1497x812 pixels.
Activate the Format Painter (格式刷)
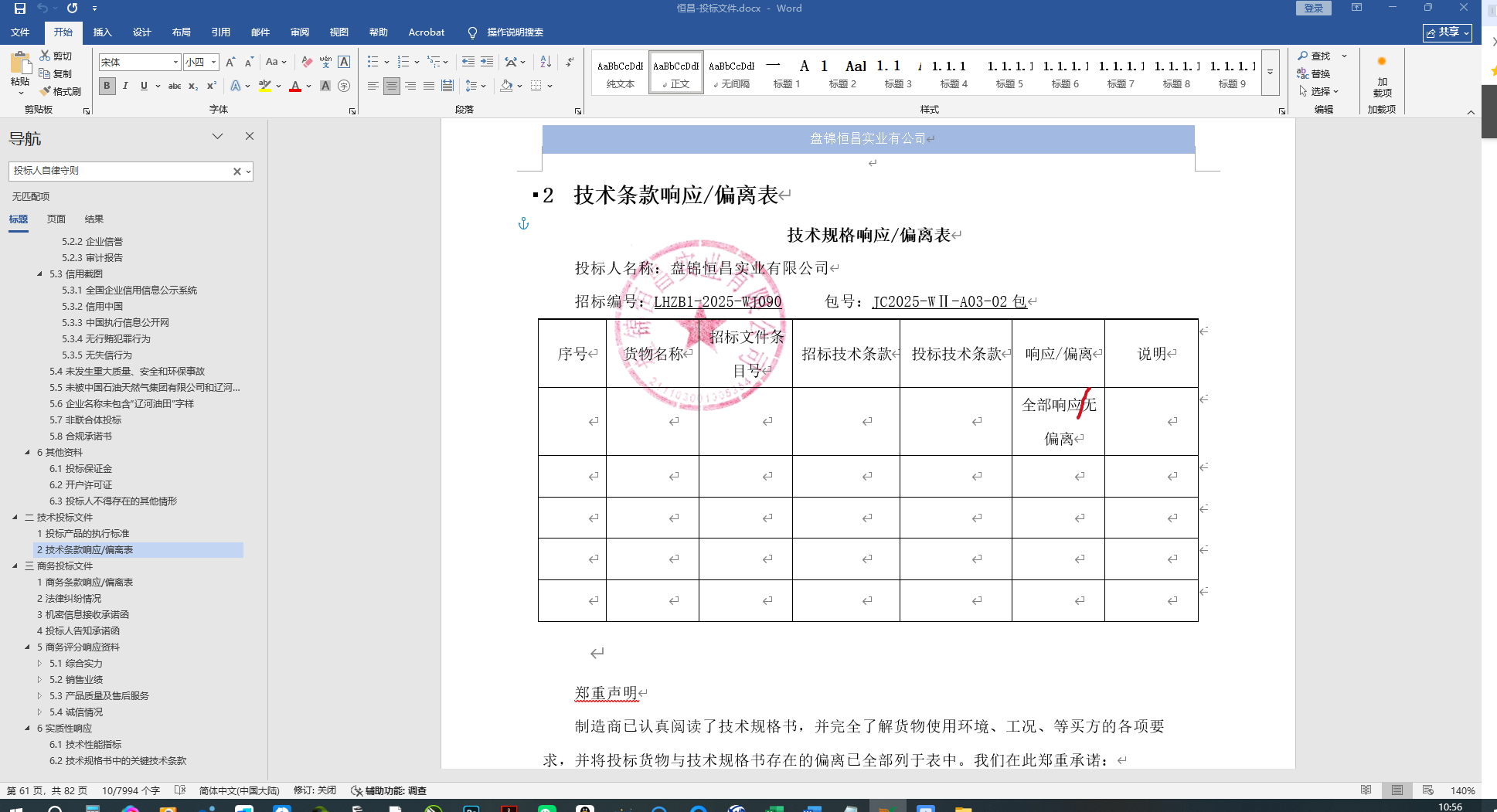60,91
